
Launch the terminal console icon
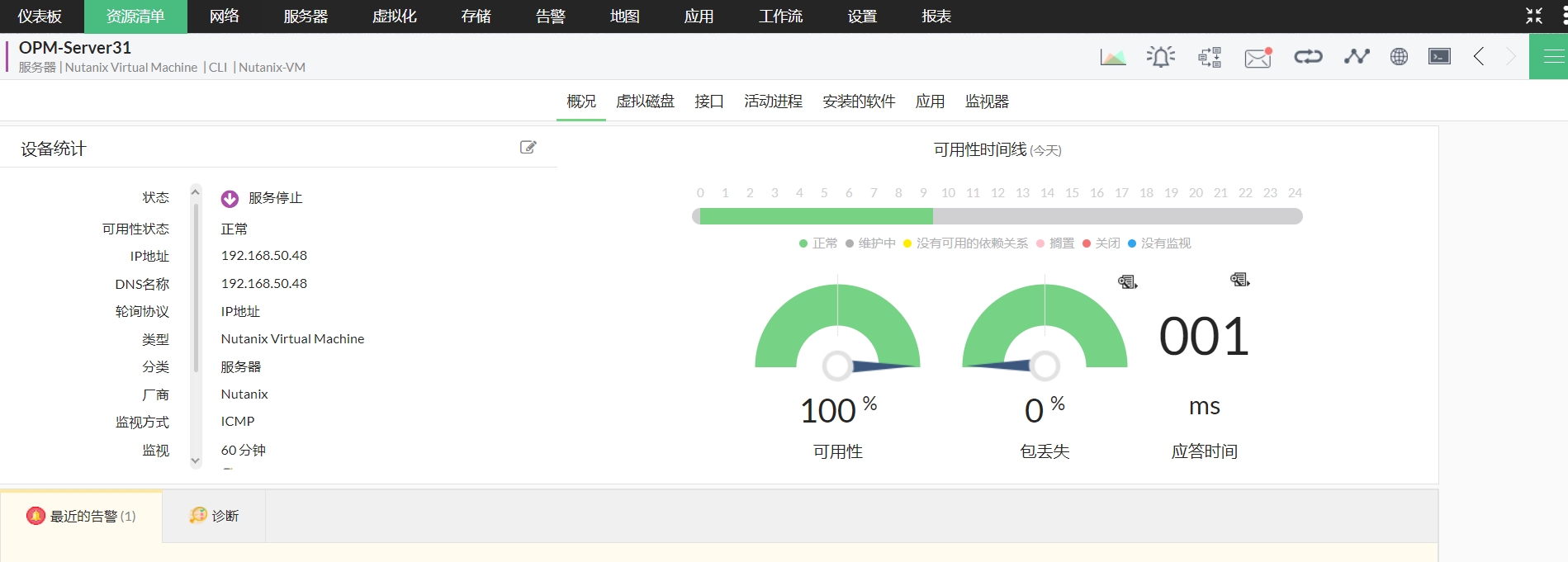(1439, 56)
